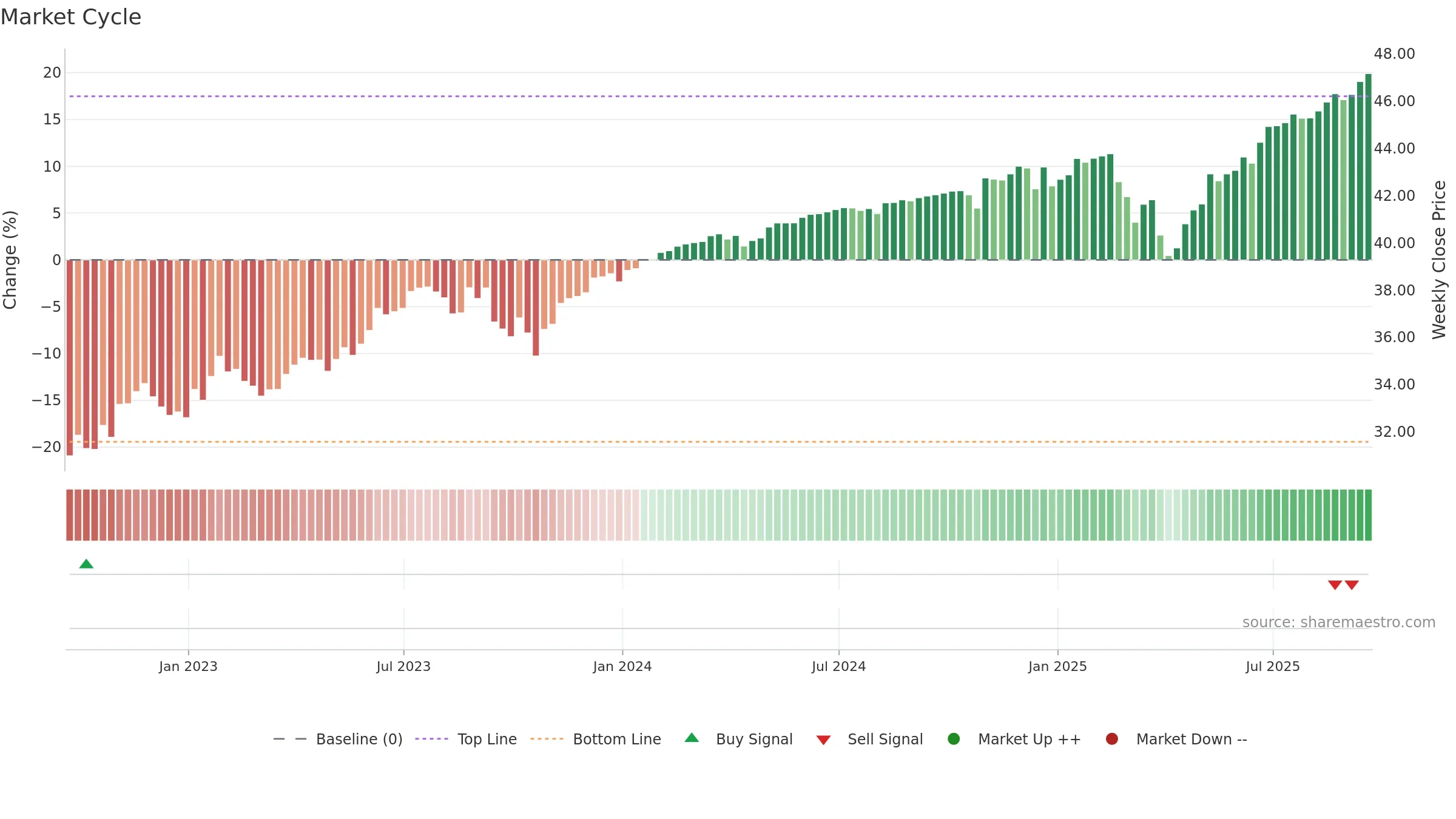Click the Jan 2023 axis label
The height and width of the screenshot is (819, 1456).
[188, 666]
